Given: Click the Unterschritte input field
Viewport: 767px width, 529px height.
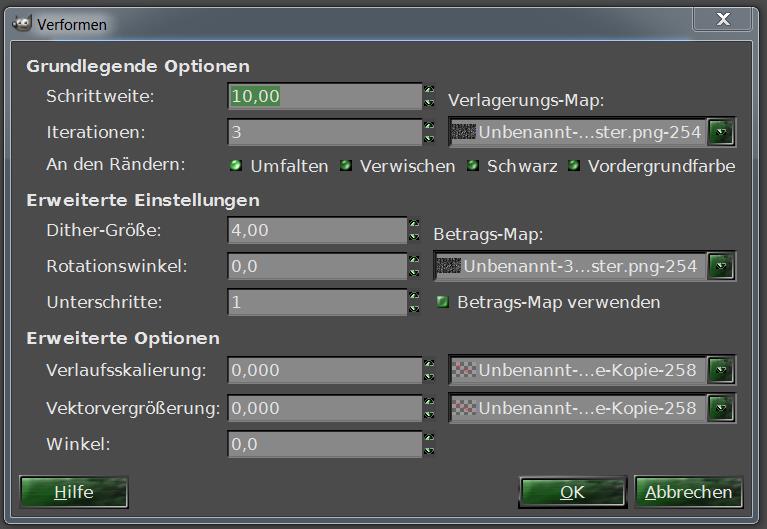Looking at the screenshot, I should [317, 302].
